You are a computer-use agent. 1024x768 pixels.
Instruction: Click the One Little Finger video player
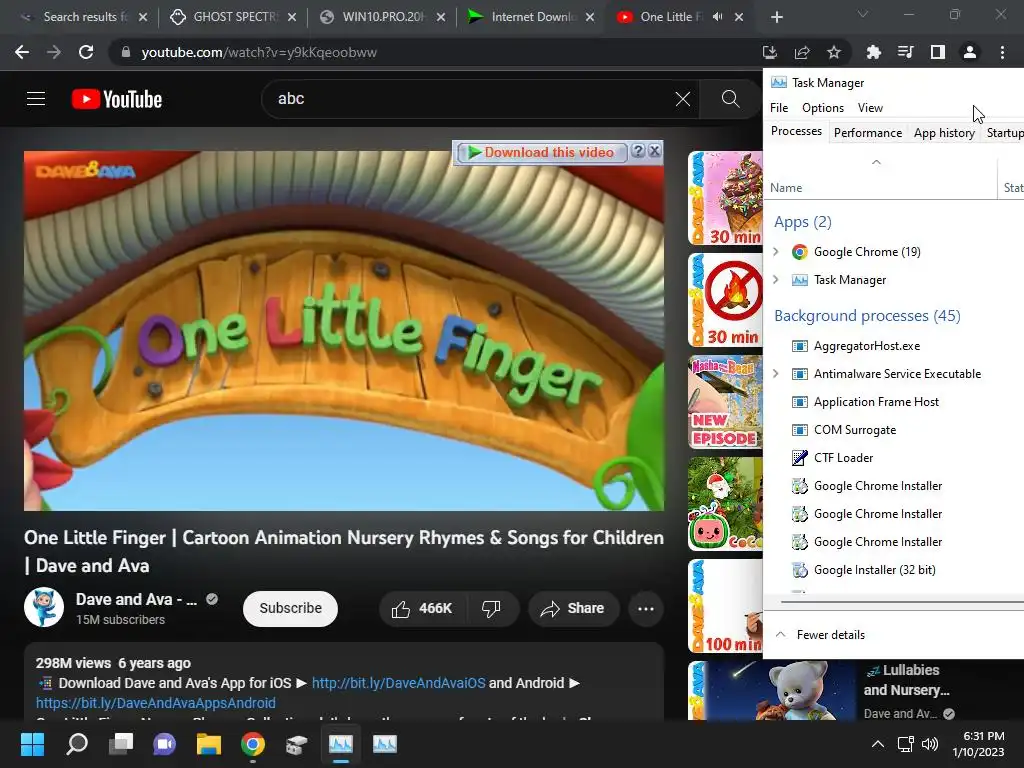coord(344,331)
